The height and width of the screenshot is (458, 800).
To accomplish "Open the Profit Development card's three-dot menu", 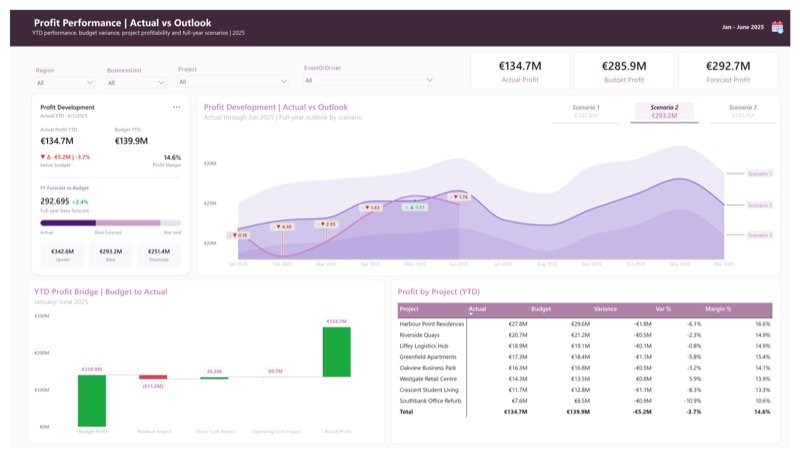I will pyautogui.click(x=177, y=107).
